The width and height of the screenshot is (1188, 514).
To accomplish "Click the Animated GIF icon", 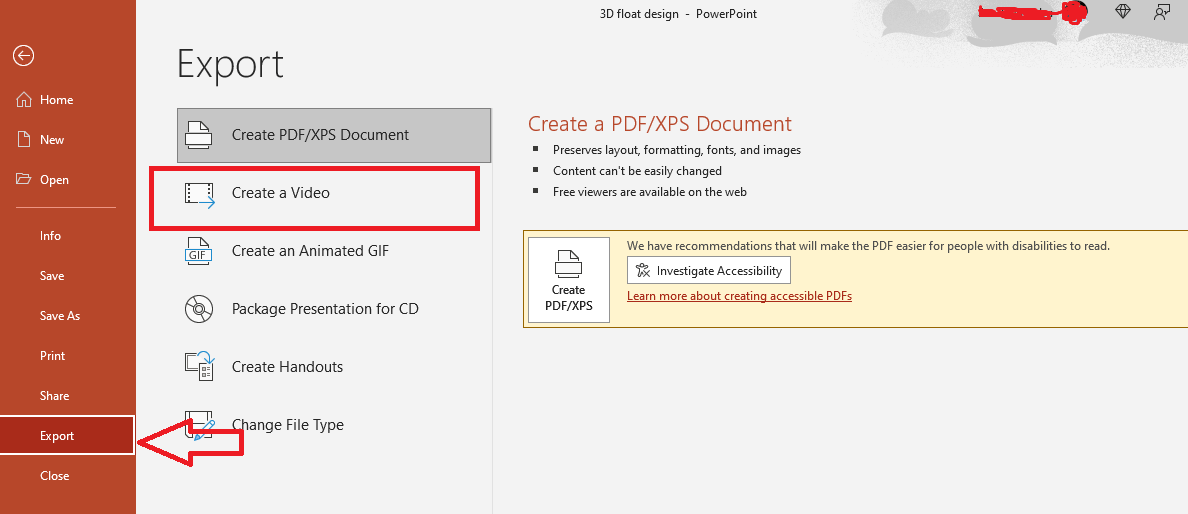I will [x=199, y=251].
